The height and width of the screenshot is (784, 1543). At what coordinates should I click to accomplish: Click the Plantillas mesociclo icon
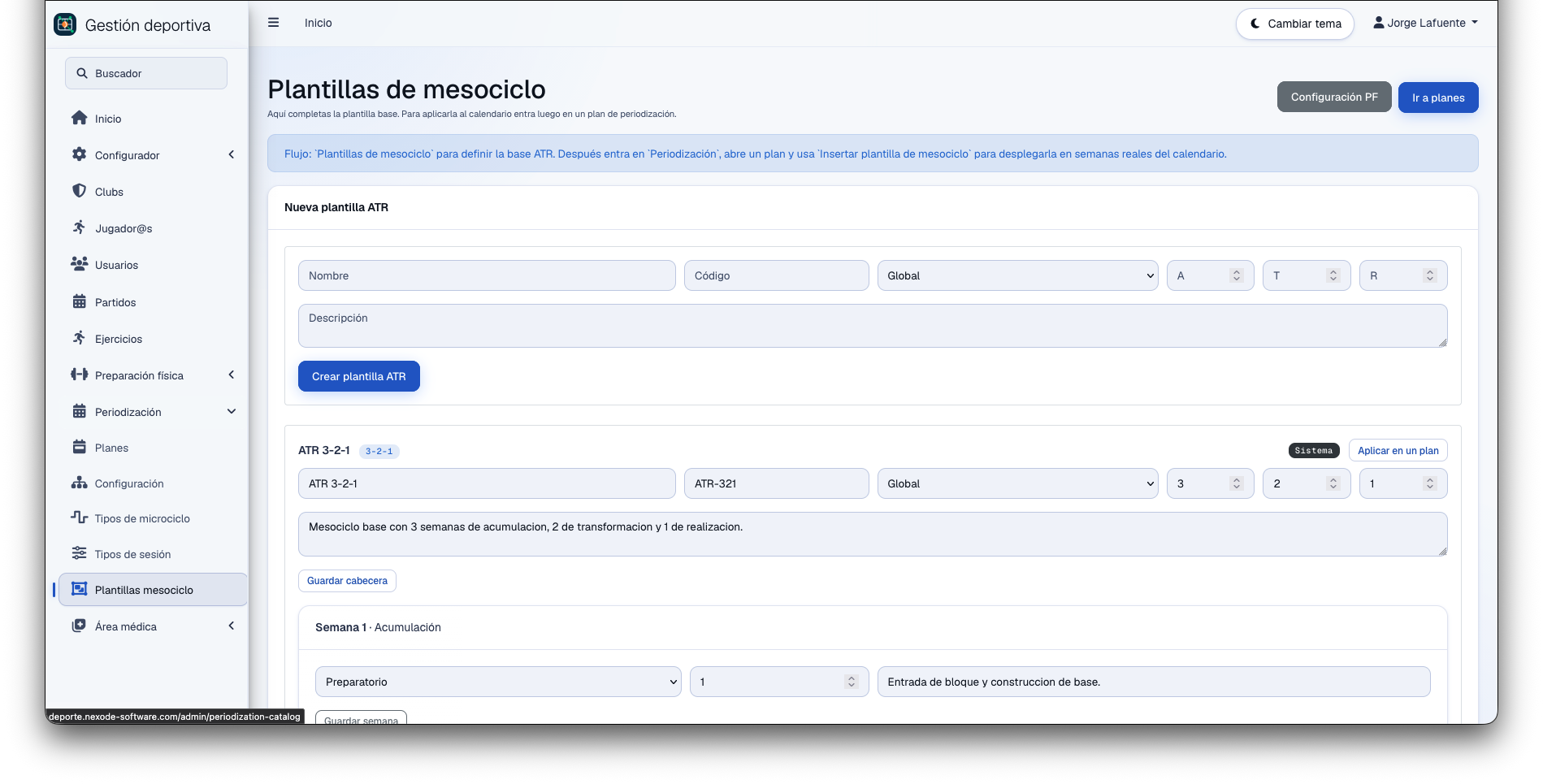pos(79,589)
